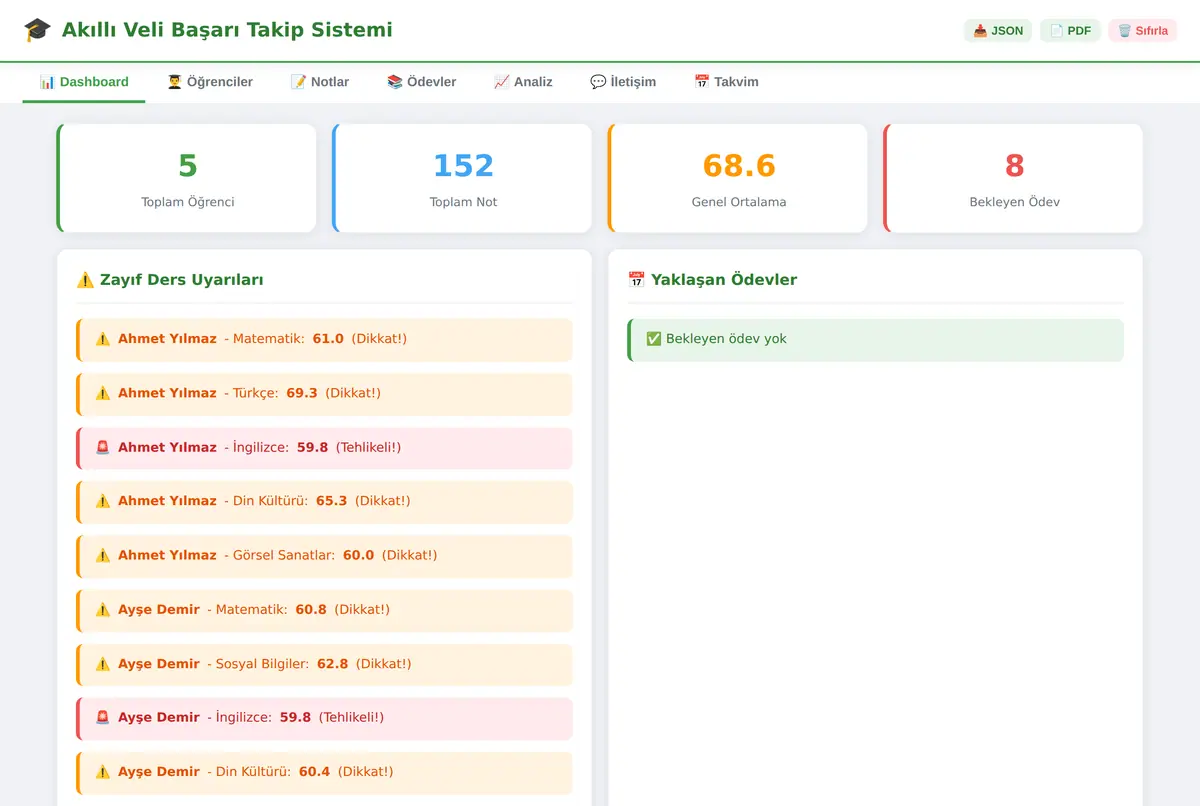This screenshot has width=1200, height=806.
Task: Click warning icon on Ahmet Yılmaz Türkçe alert
Action: click(103, 393)
